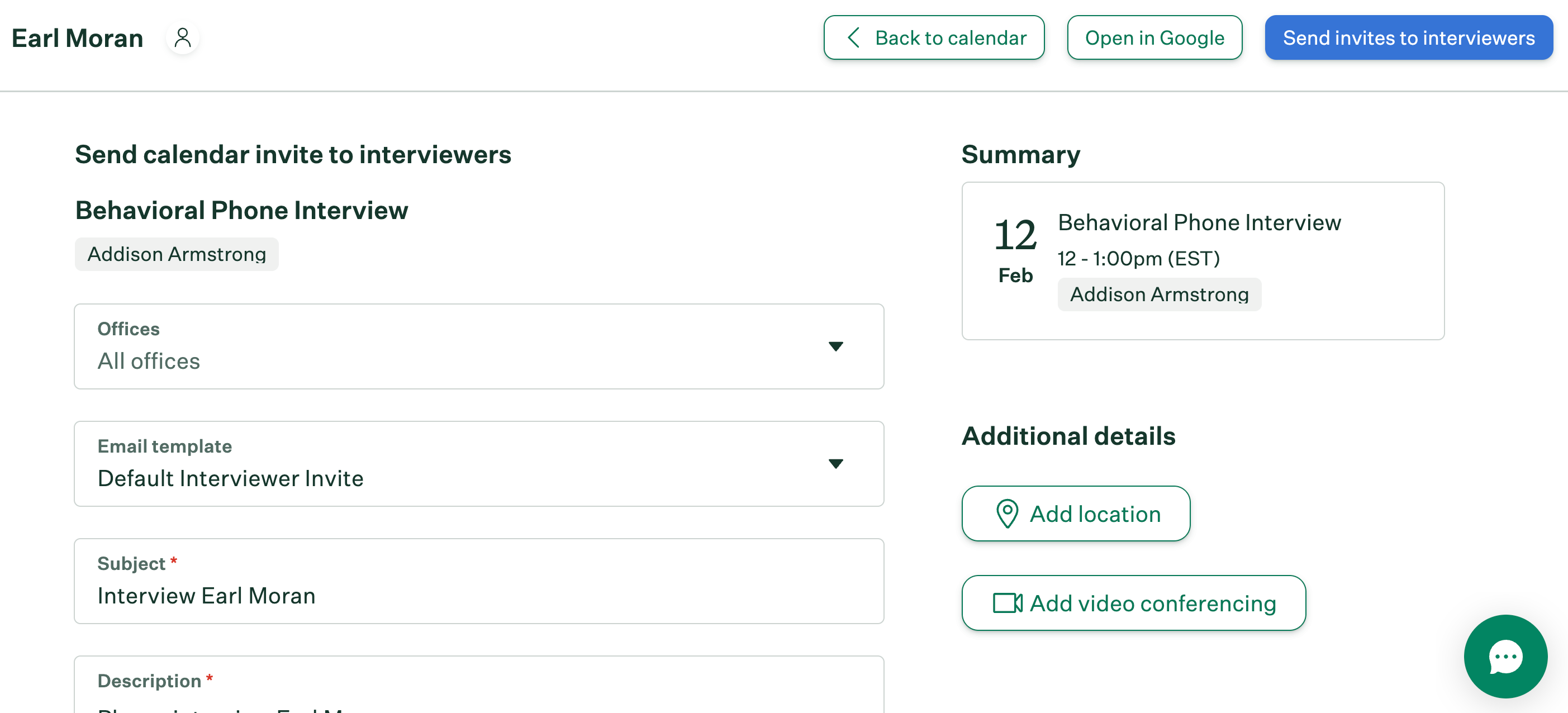The image size is (1568, 713).
Task: Click Addison Armstrong tag in Summary card
Action: coord(1158,294)
